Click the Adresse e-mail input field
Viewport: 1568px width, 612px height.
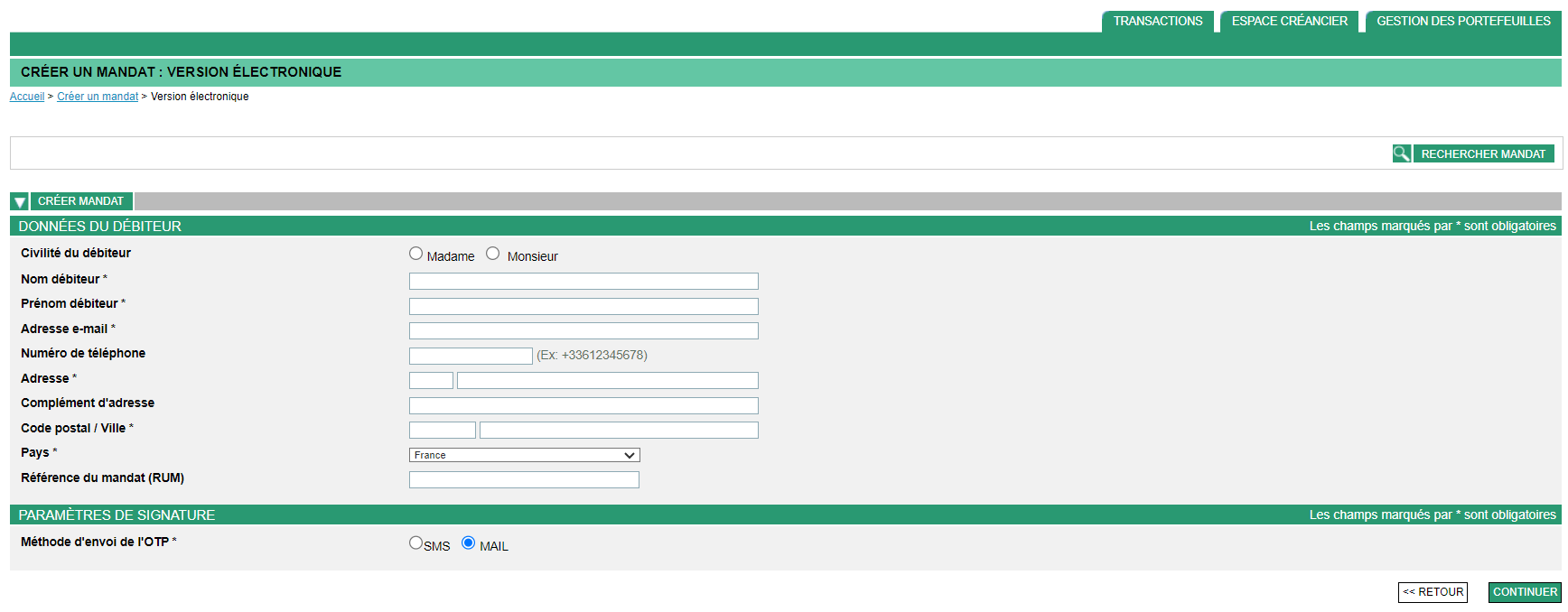pyautogui.click(x=583, y=330)
